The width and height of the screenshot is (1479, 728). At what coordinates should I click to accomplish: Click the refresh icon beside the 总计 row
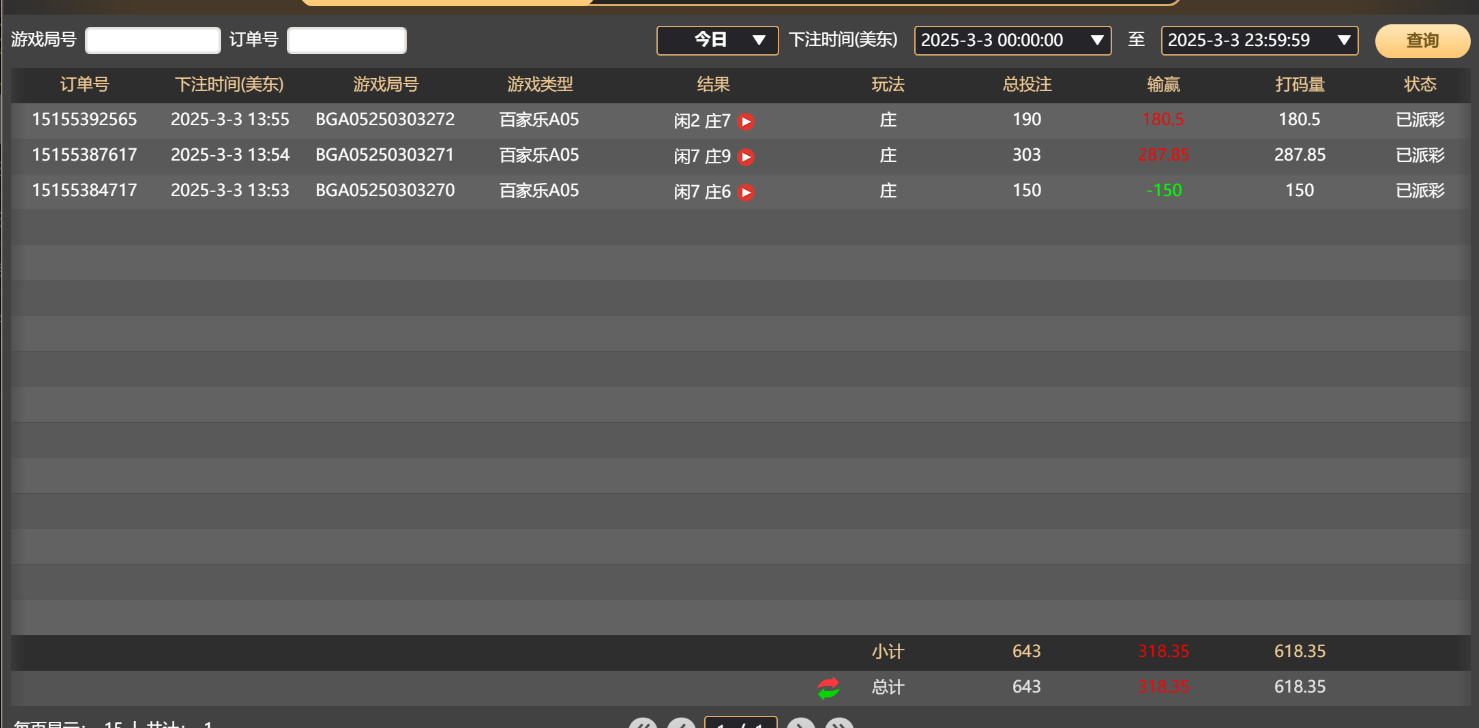point(828,687)
